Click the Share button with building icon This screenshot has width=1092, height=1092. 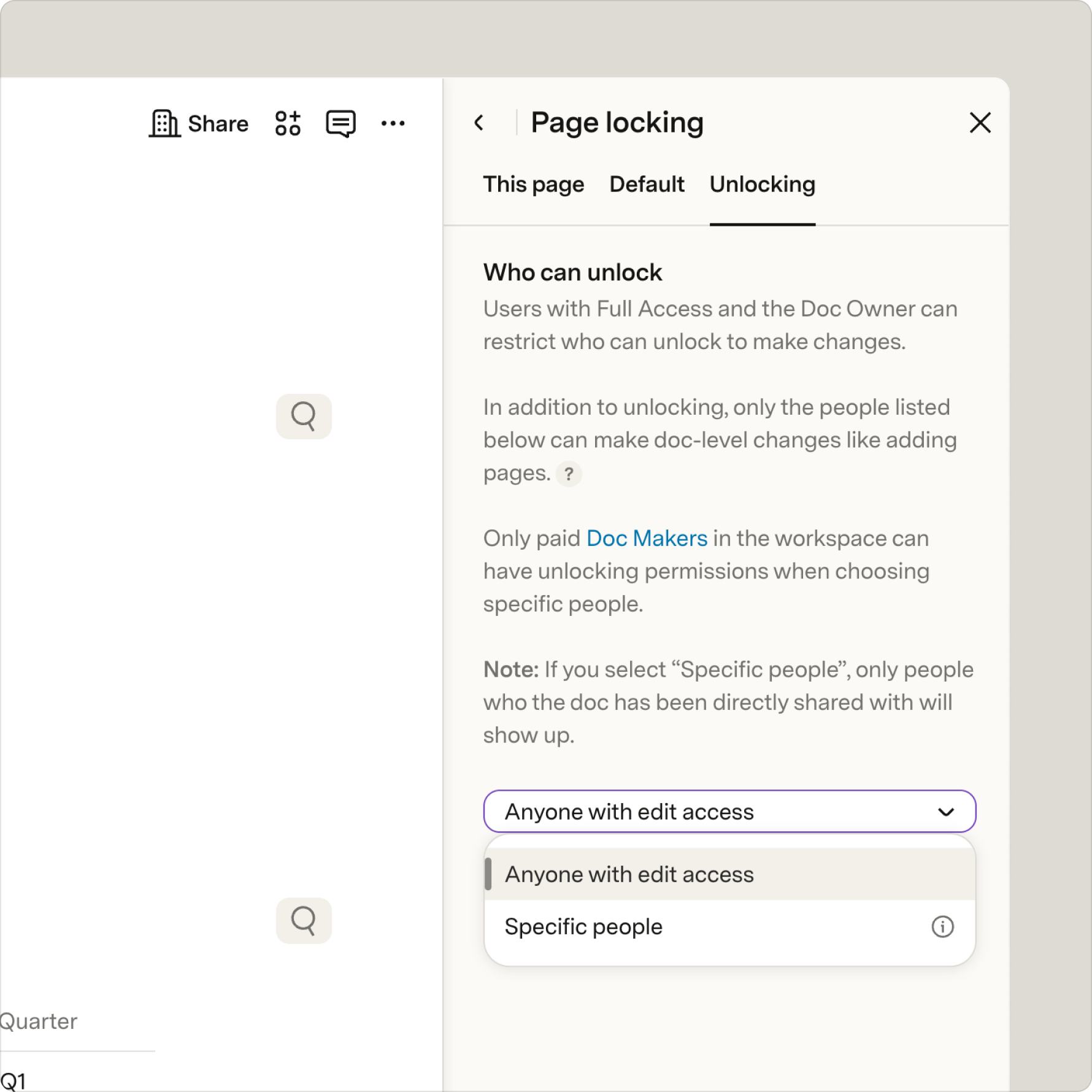point(199,124)
